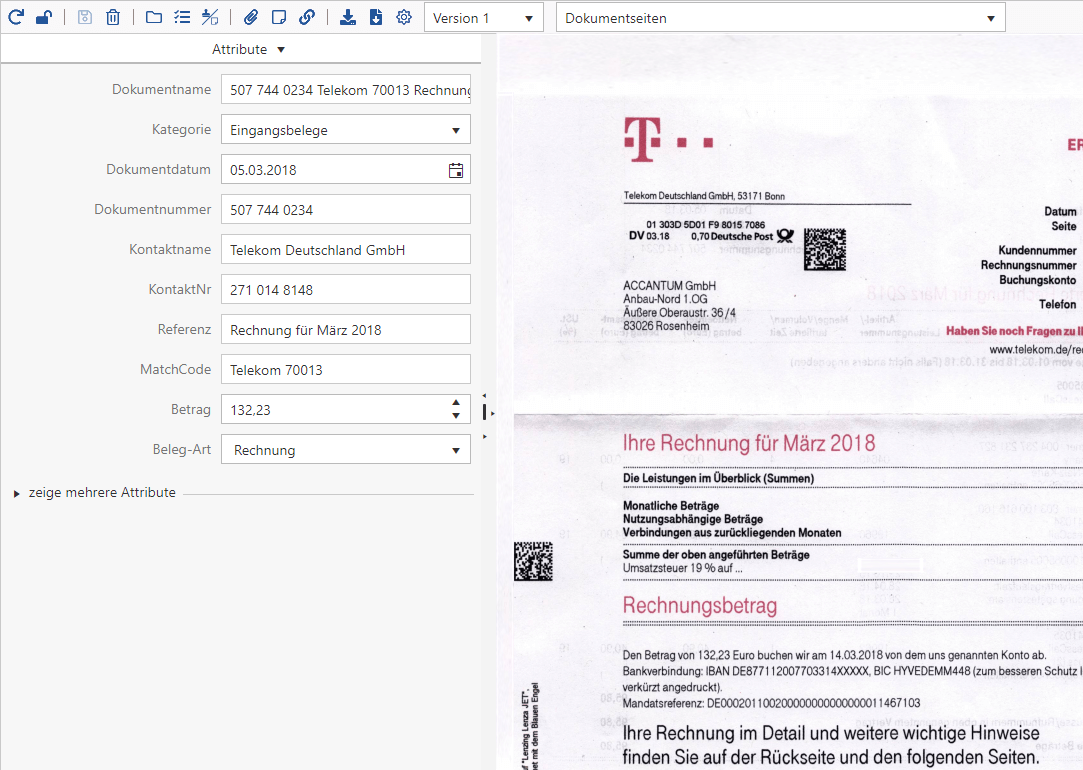The height and width of the screenshot is (770, 1083).
Task: Click the paperclip attachment icon
Action: point(251,17)
